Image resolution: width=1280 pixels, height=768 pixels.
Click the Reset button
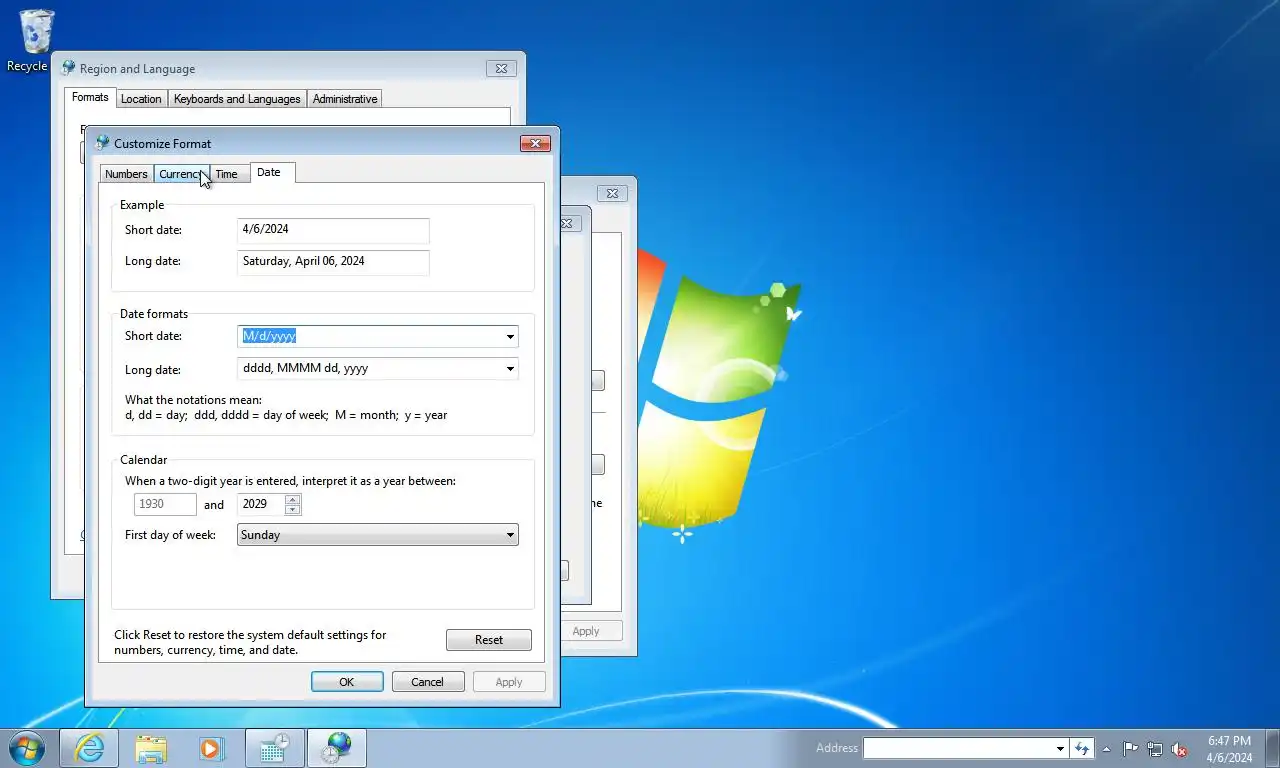(x=489, y=640)
